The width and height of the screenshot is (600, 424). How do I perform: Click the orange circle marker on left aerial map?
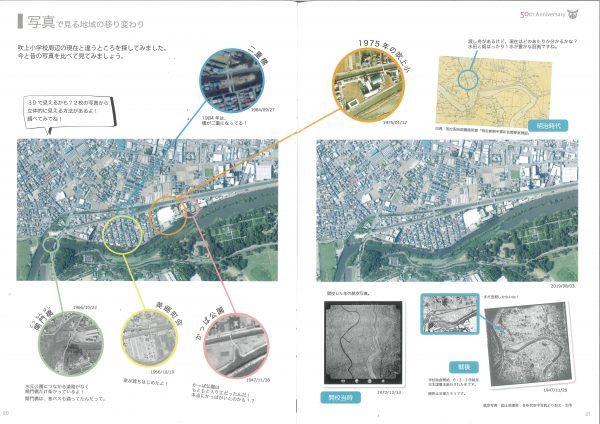(x=167, y=218)
